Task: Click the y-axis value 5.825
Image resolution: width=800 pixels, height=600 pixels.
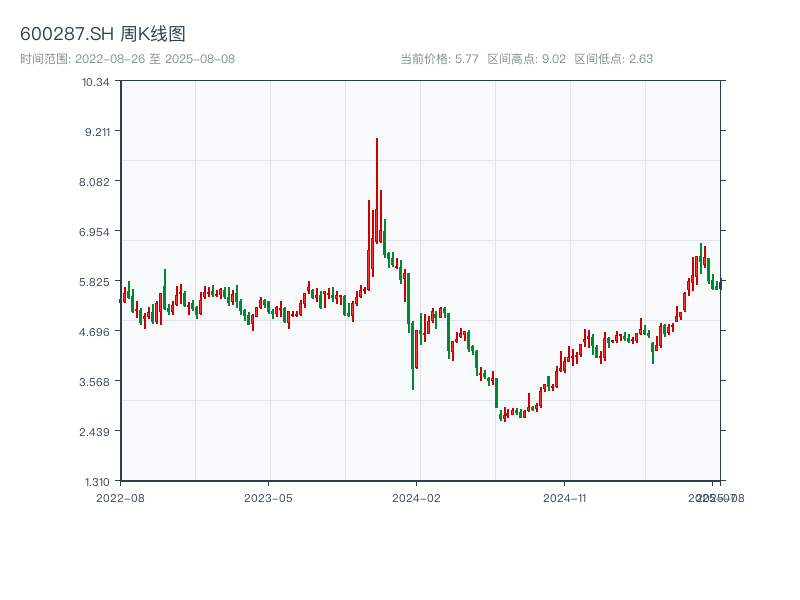Action: tap(94, 282)
